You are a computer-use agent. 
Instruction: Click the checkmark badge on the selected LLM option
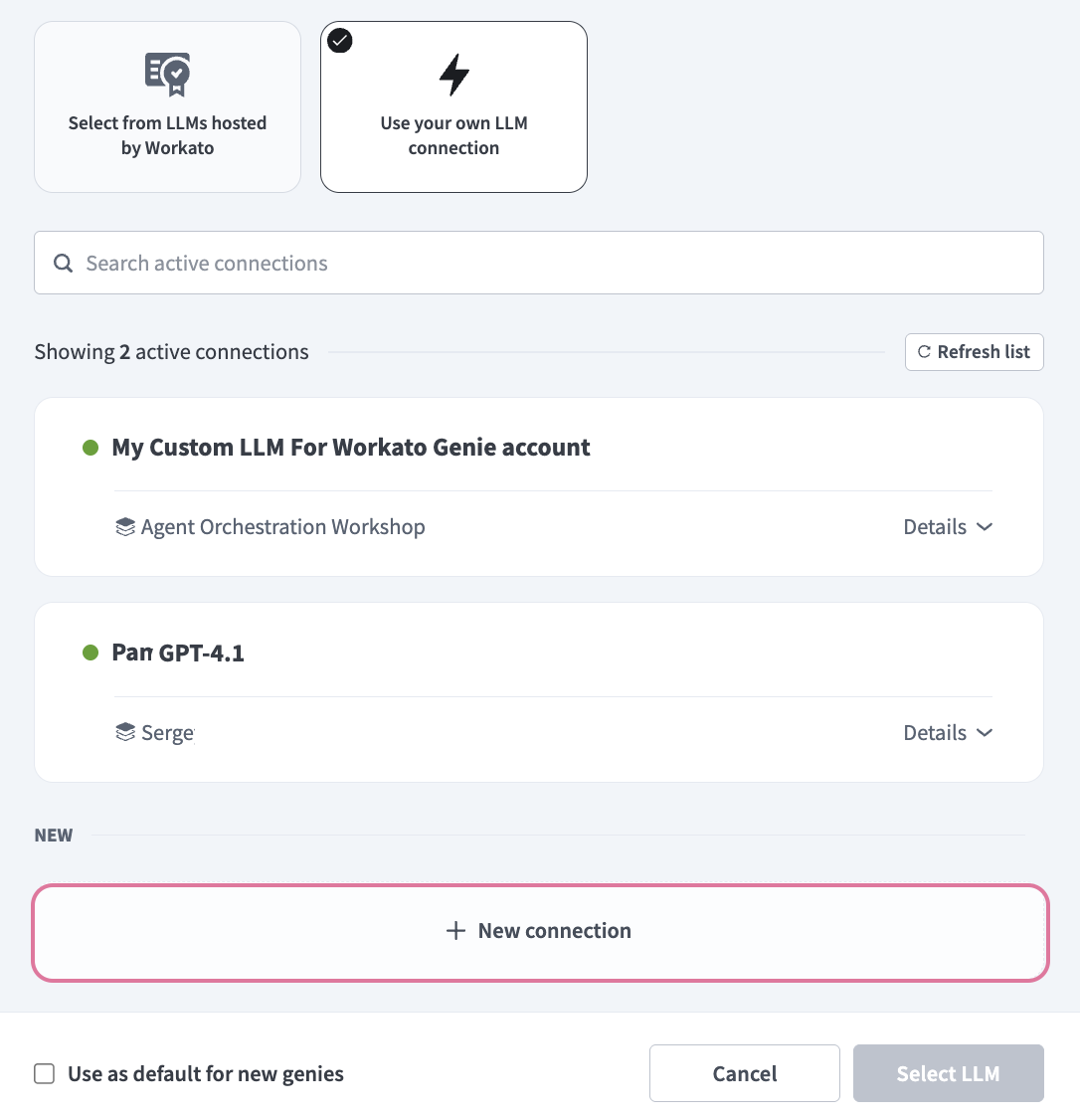(x=340, y=41)
